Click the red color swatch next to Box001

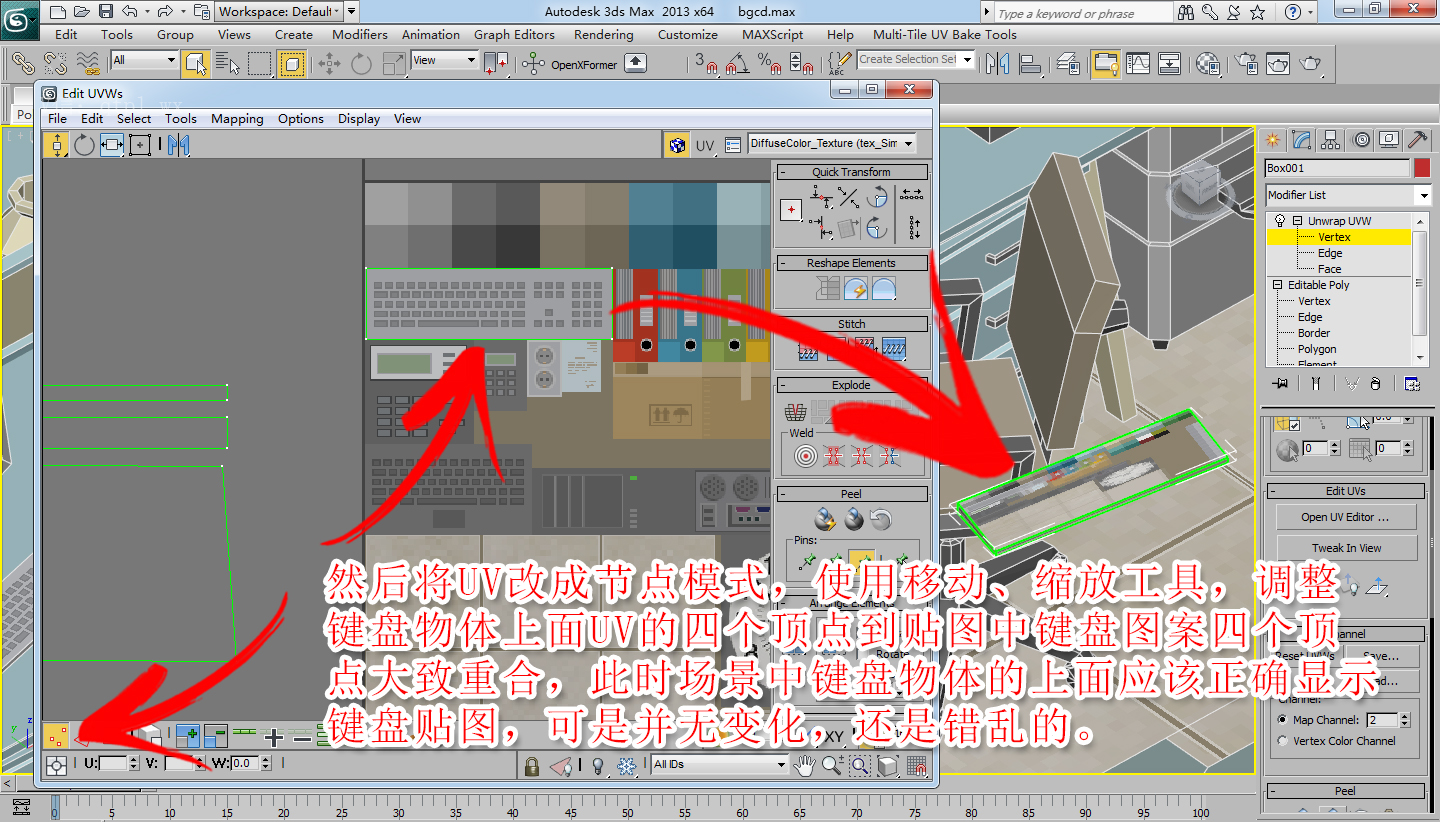point(1424,168)
